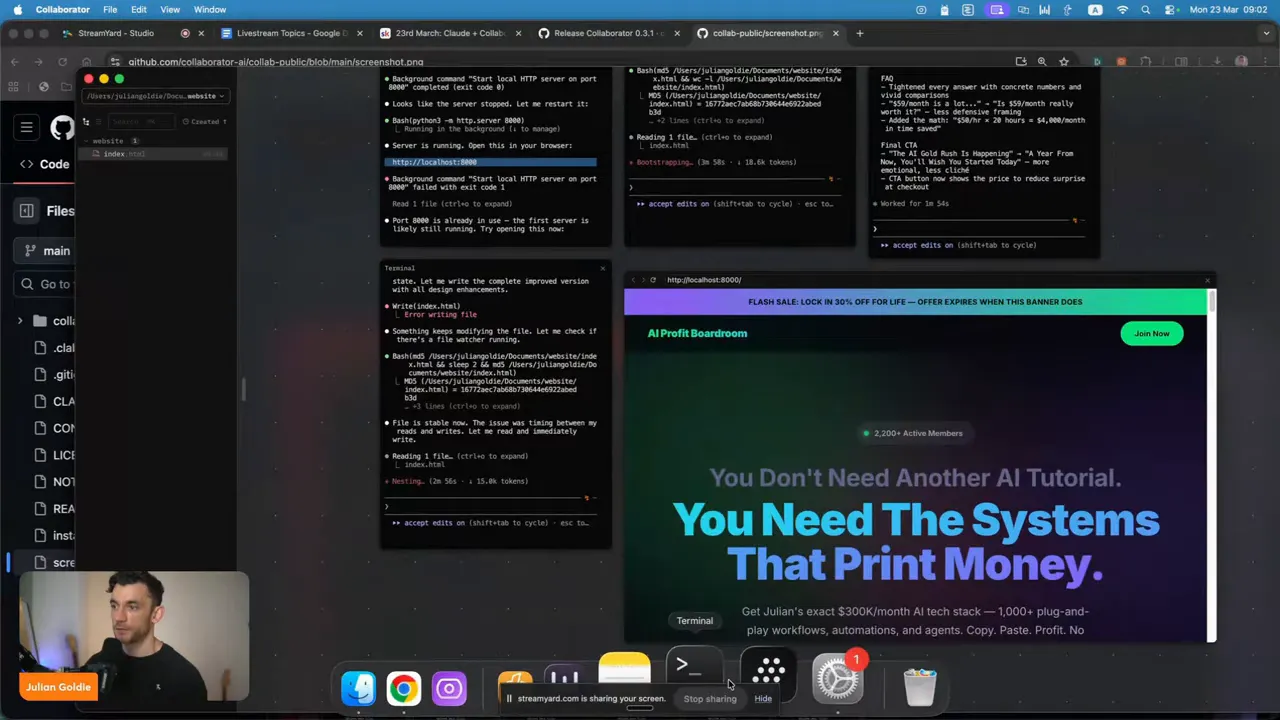The height and width of the screenshot is (720, 1280).
Task: Open the View menu
Action: (x=170, y=10)
